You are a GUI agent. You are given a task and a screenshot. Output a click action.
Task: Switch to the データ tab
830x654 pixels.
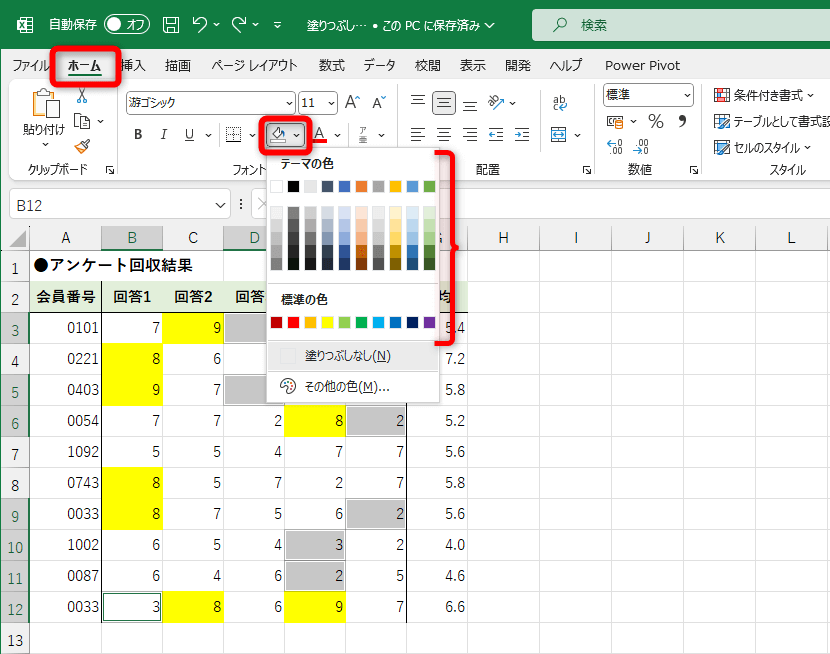coord(379,65)
